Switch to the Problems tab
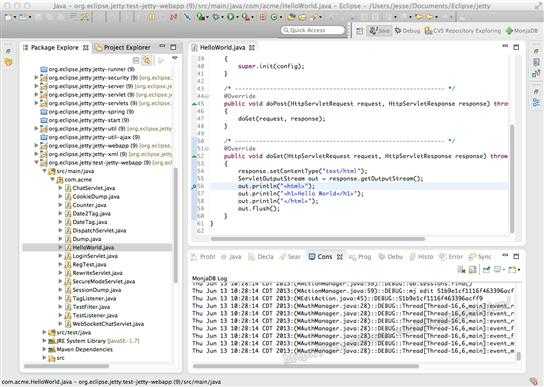Screen dimensions: 544x387 point(204,257)
